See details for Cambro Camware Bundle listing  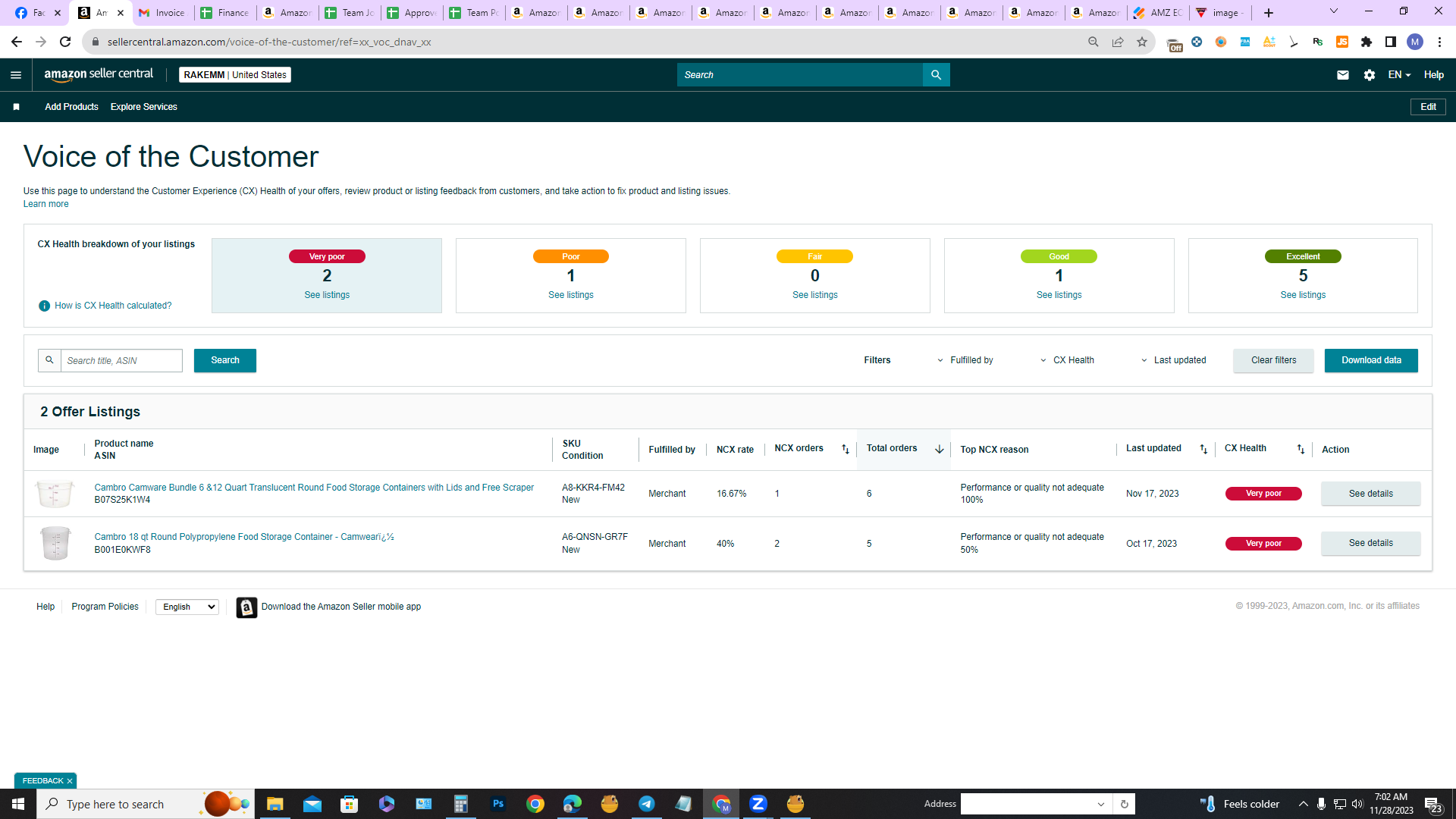1370,494
